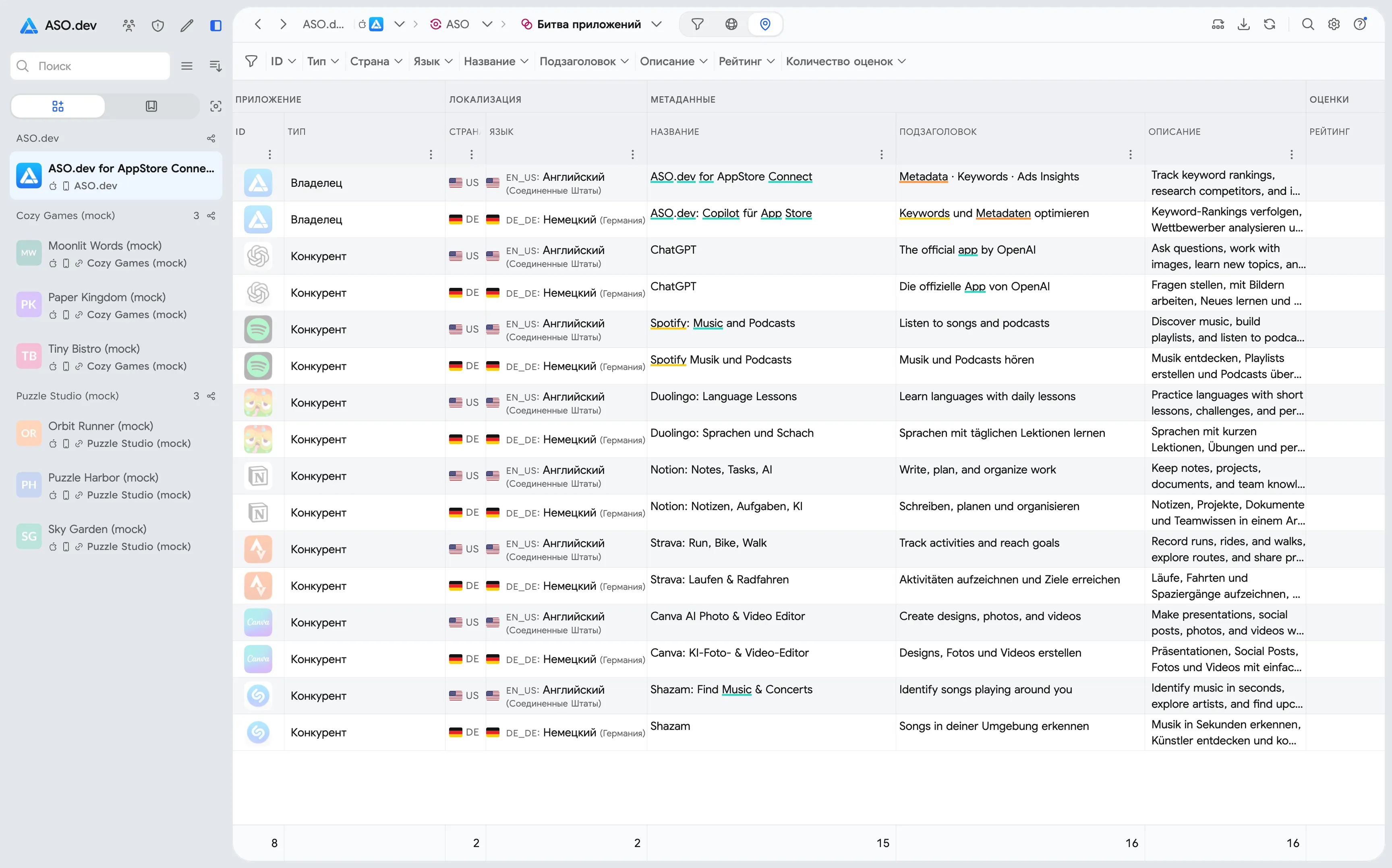Open the shield alert icon
The image size is (1392, 868).
click(157, 25)
